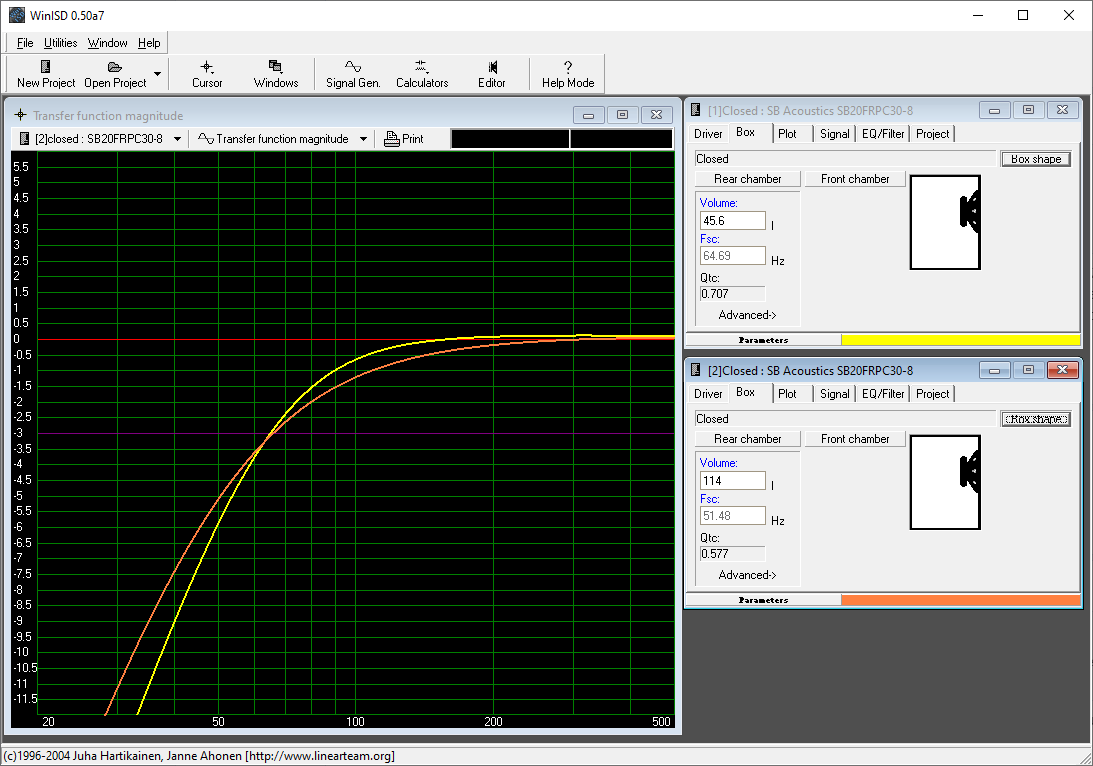Maximize the WinISD main window
Image resolution: width=1093 pixels, height=766 pixels.
[x=1023, y=15]
